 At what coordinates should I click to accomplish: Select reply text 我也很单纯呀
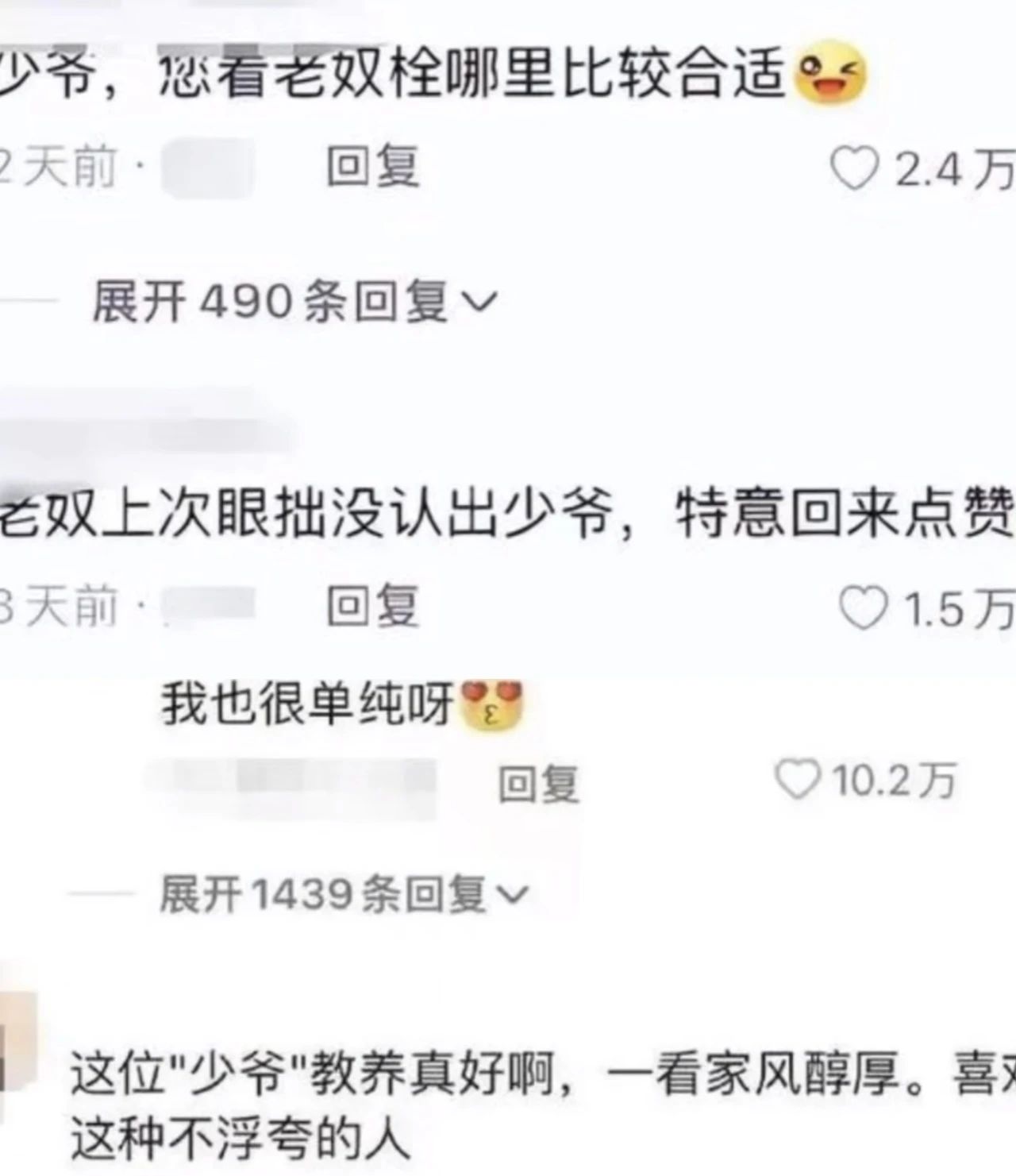[308, 705]
